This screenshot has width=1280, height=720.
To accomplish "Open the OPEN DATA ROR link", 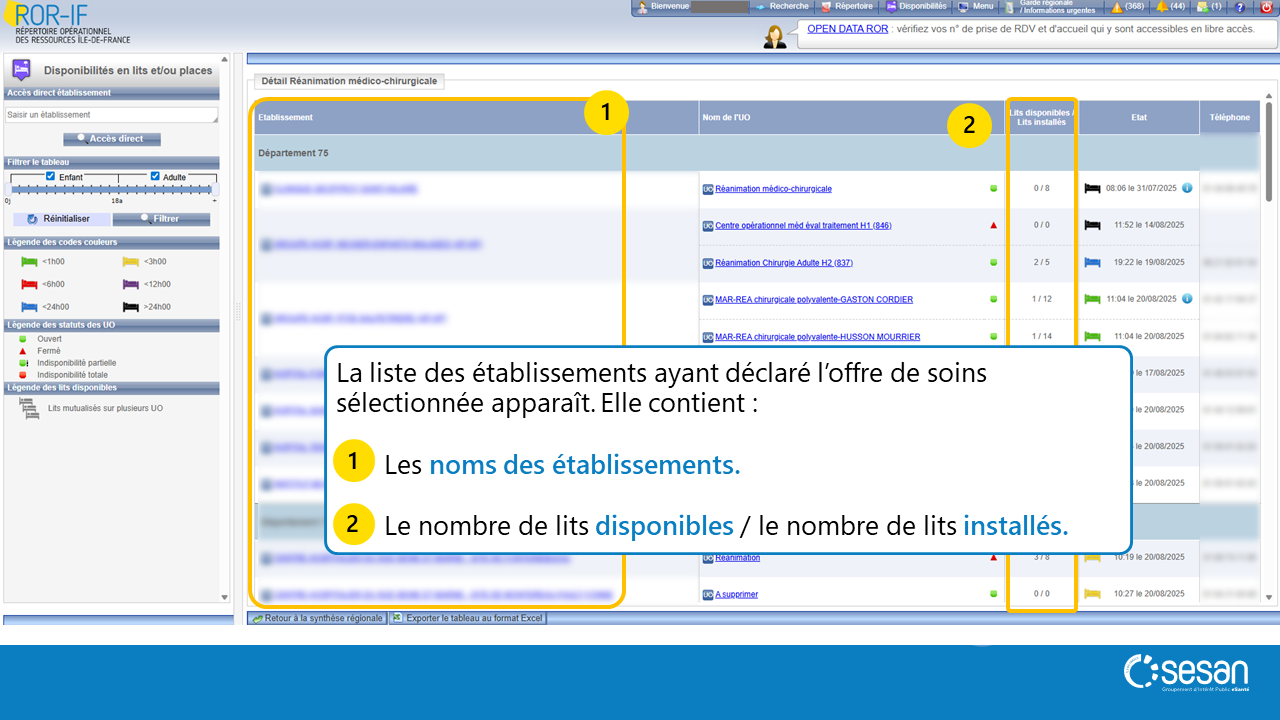I will (x=847, y=29).
